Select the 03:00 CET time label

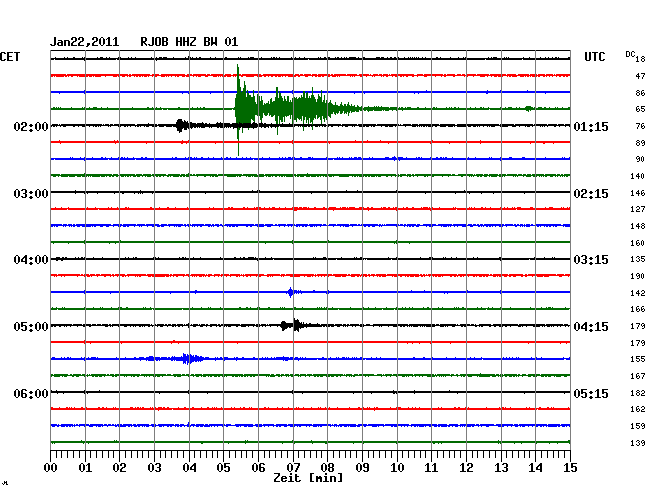[31, 194]
